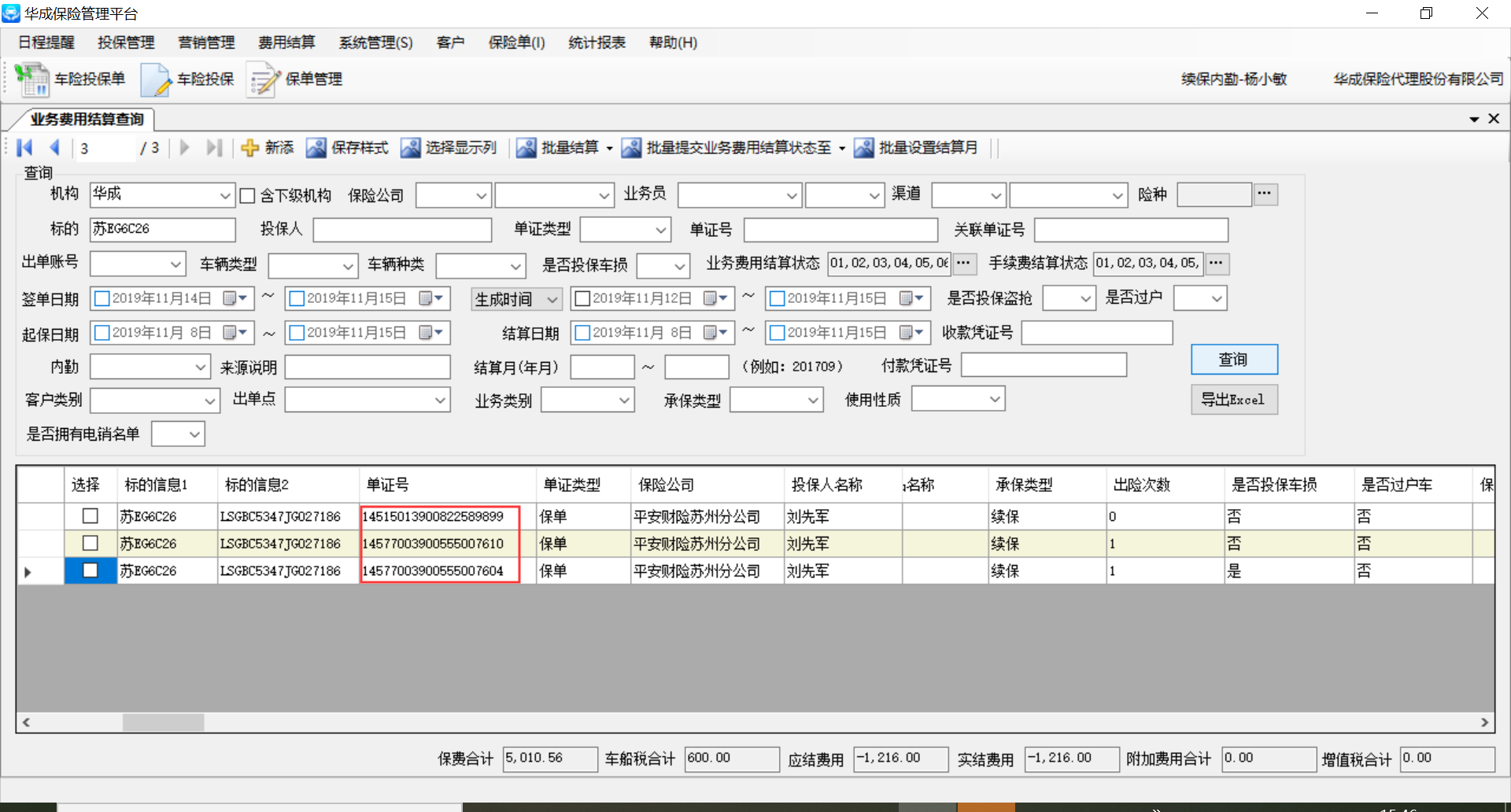Viewport: 1511px width, 812px height.
Task: Open the 统计报表 menu
Action: click(597, 42)
